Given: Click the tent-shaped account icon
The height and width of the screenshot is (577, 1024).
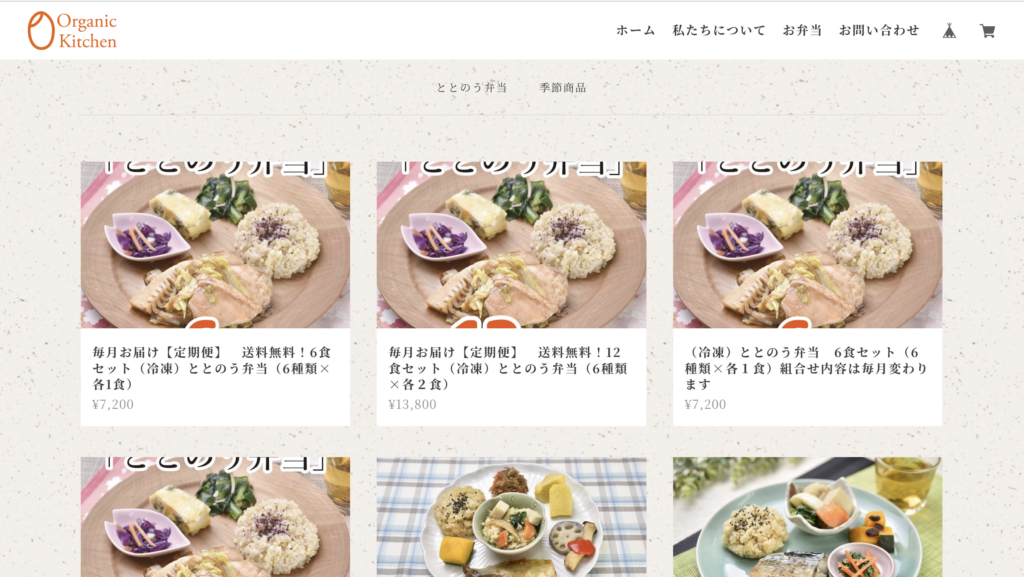Looking at the screenshot, I should click(950, 31).
